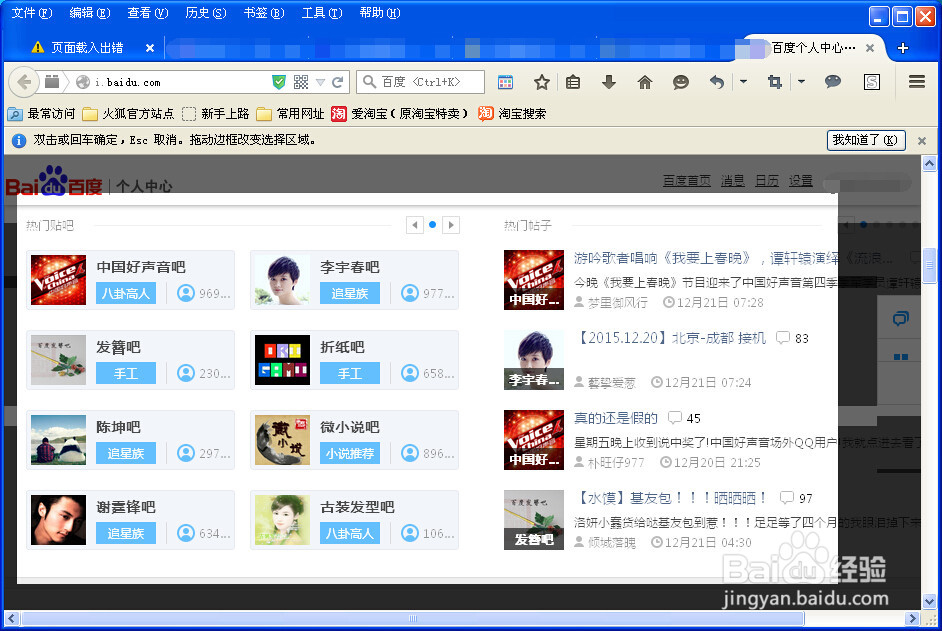
Task: Click the globe site identity icon
Action: (x=83, y=82)
